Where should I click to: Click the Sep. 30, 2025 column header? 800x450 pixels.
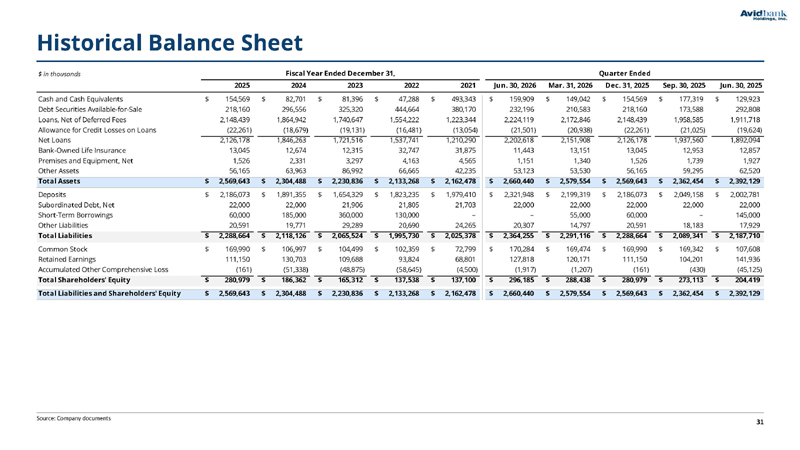(x=684, y=86)
